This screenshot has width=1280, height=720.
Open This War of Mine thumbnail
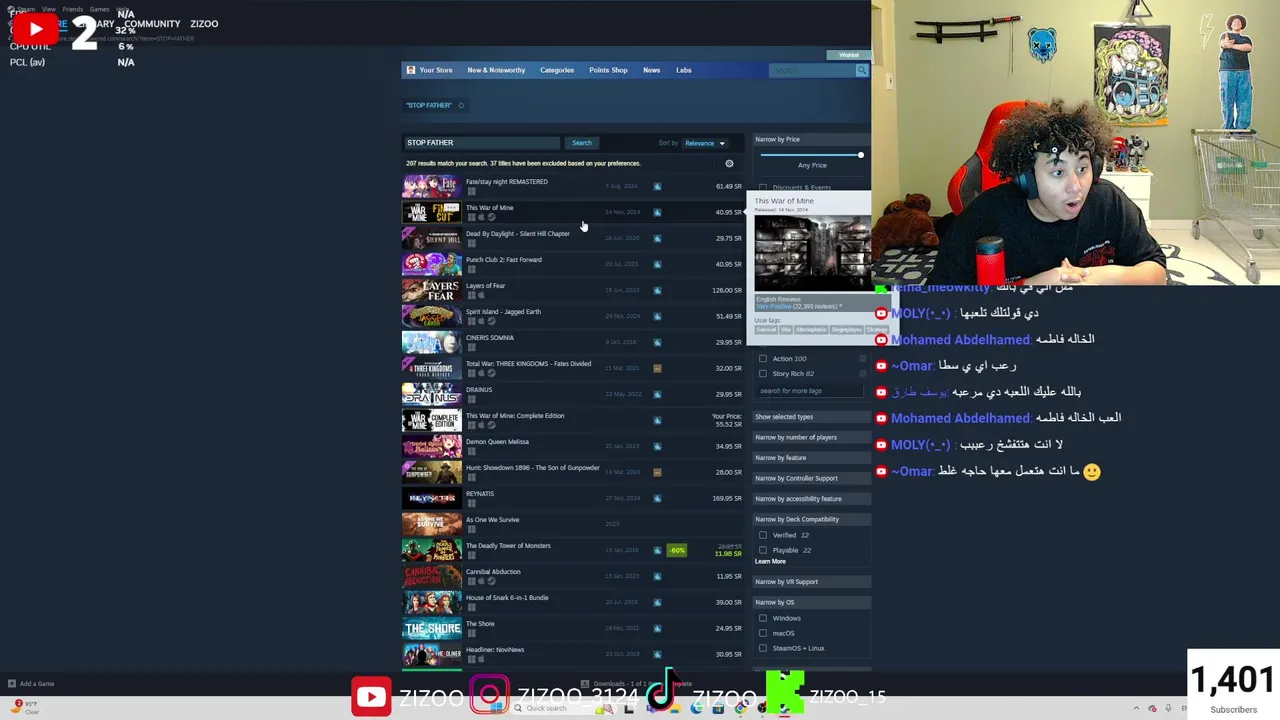pos(432,212)
